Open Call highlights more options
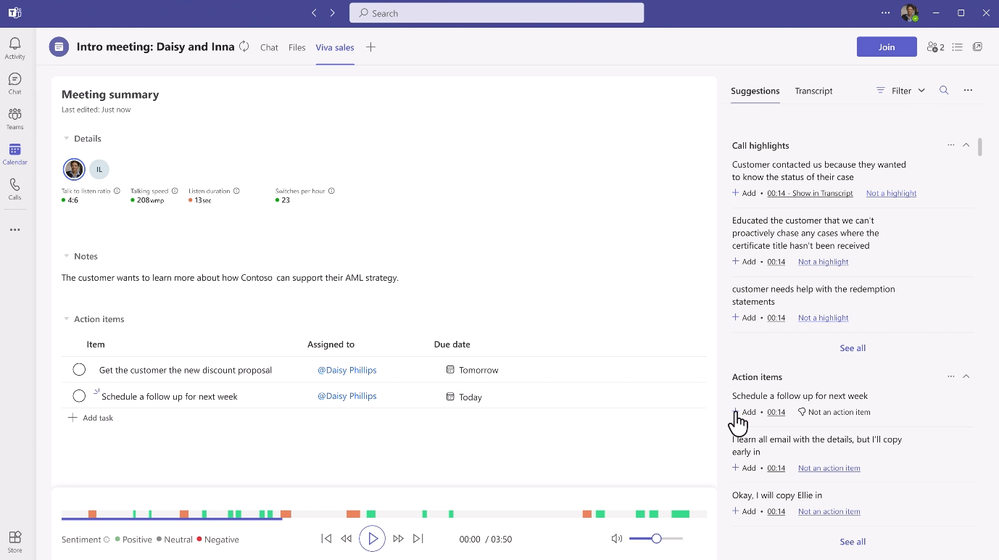This screenshot has width=999, height=560. pos(951,145)
